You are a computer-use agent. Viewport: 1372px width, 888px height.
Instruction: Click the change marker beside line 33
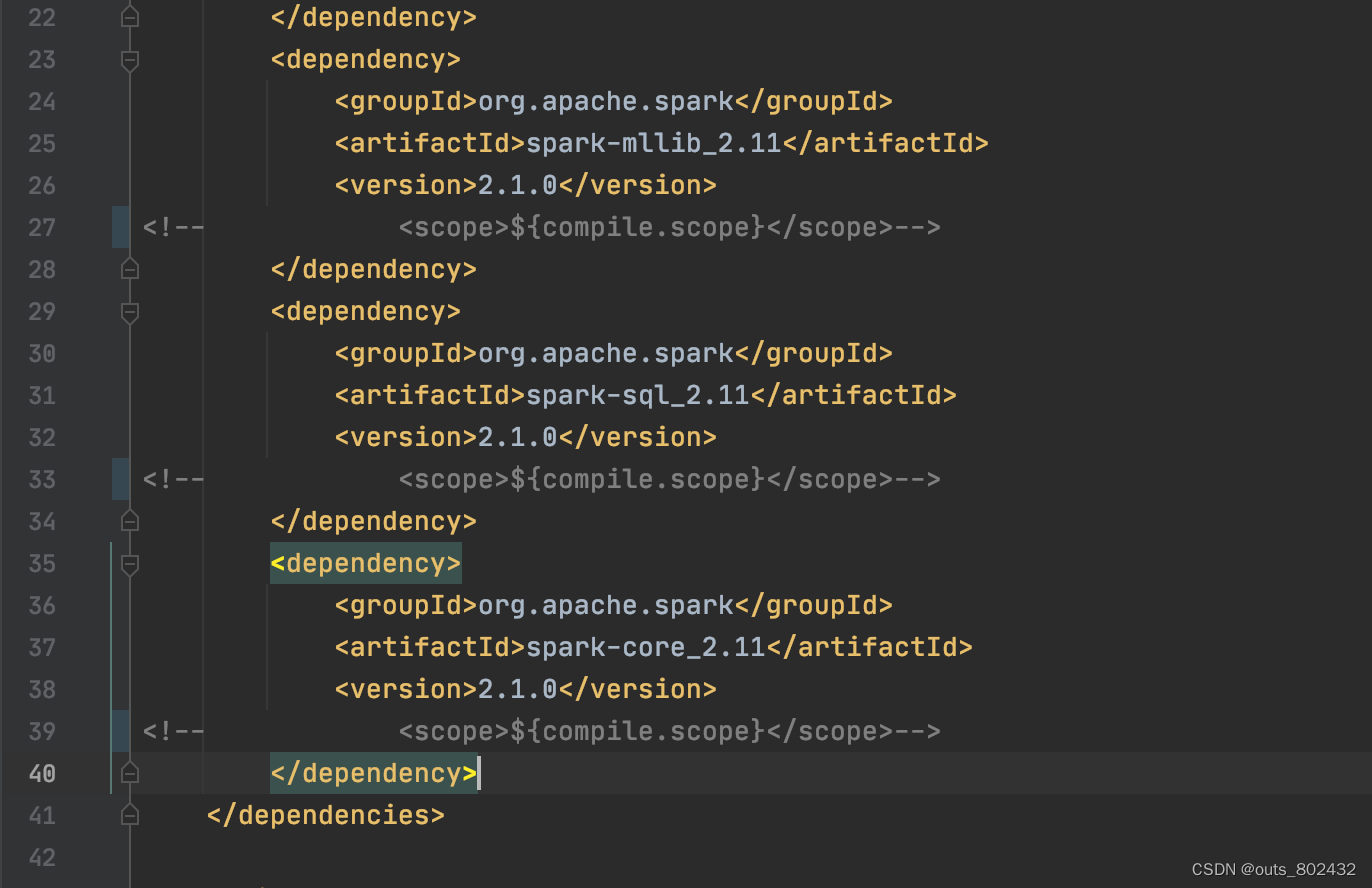[118, 479]
